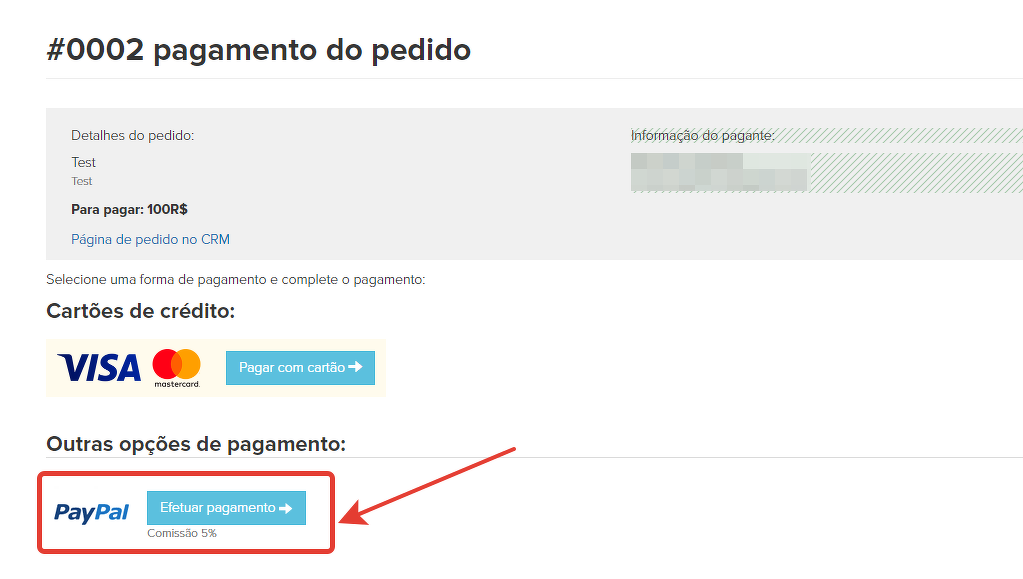Click the blurred payer information block
Image resolution: width=1023 pixels, height=579 pixels.
[x=720, y=172]
